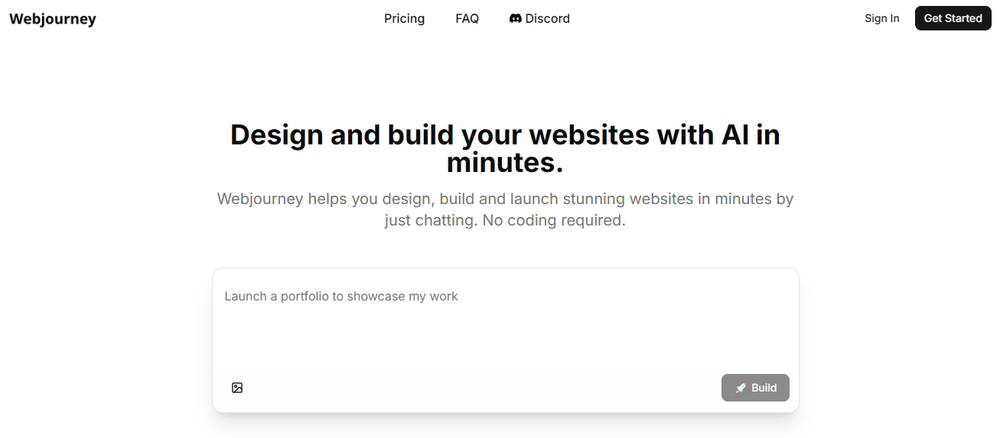Focus the website prompt text box
The height and width of the screenshot is (438, 1000).
click(x=505, y=320)
